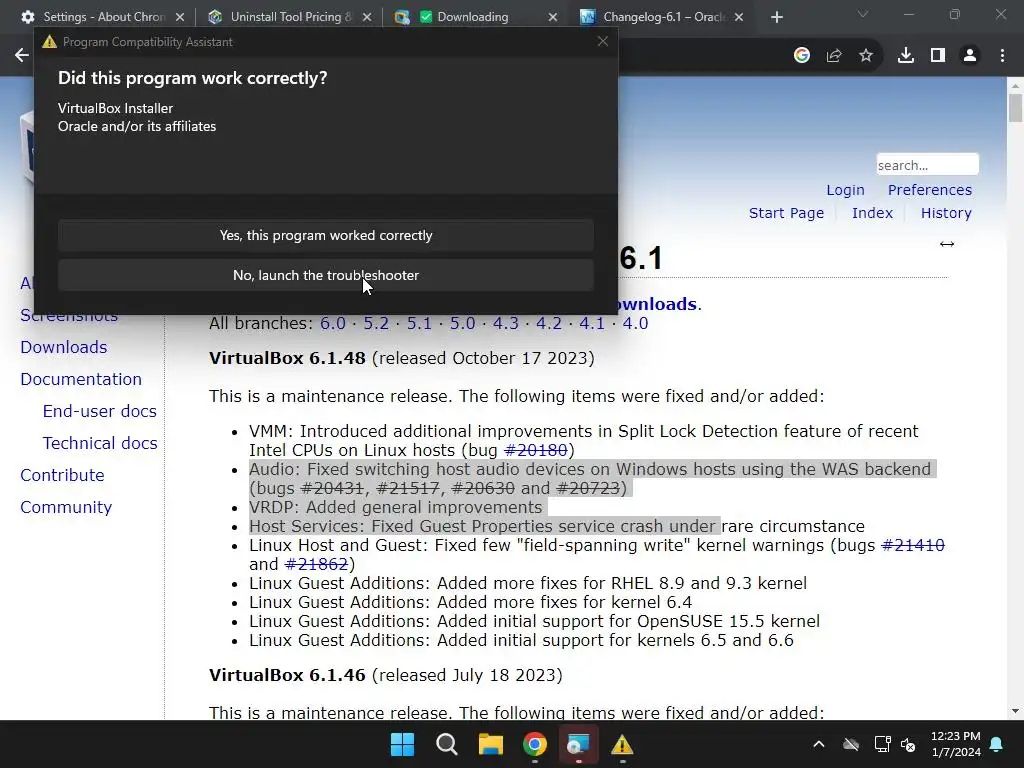Open the Login link
The height and width of the screenshot is (768, 1024).
845,190
